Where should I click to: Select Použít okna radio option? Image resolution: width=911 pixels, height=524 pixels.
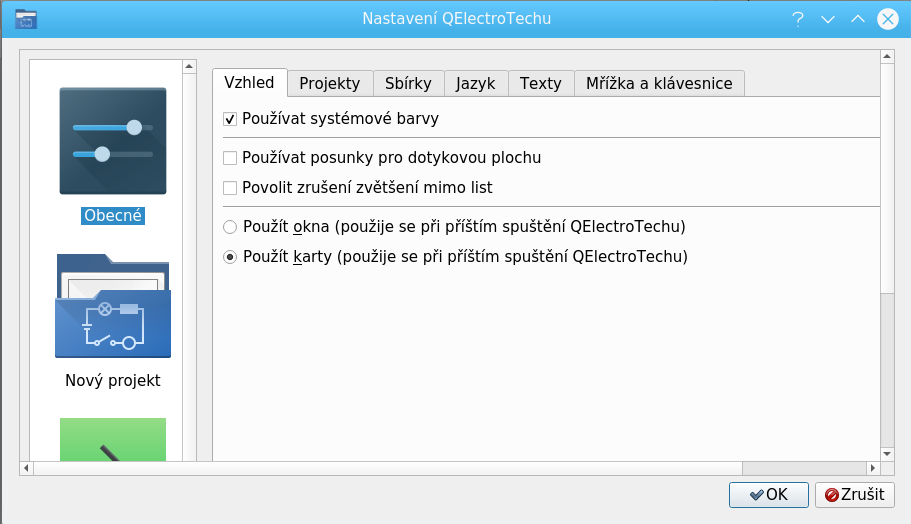pos(230,226)
